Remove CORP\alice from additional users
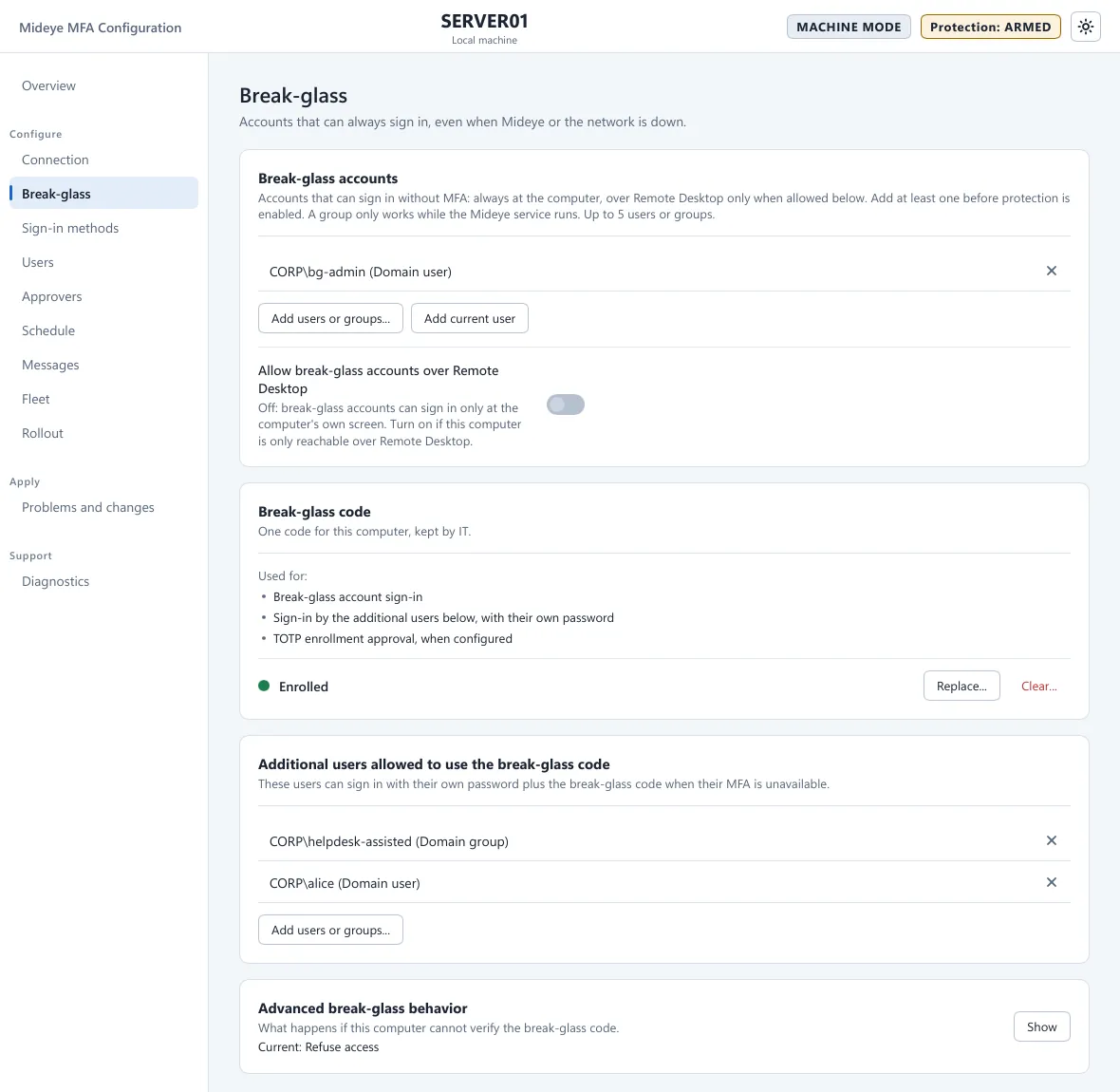The height and width of the screenshot is (1092, 1120). (x=1051, y=882)
